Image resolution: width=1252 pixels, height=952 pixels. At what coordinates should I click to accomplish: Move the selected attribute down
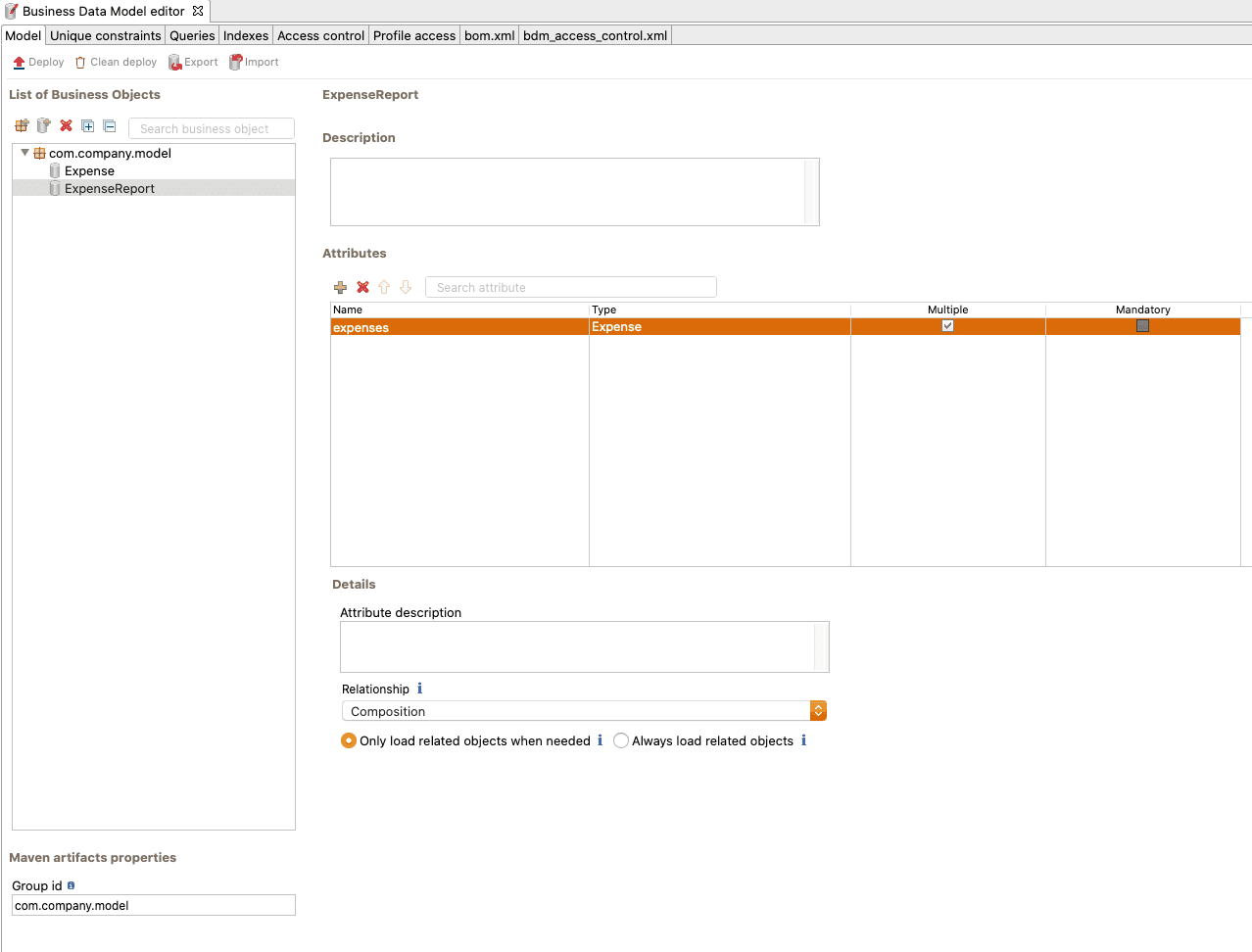coord(406,287)
